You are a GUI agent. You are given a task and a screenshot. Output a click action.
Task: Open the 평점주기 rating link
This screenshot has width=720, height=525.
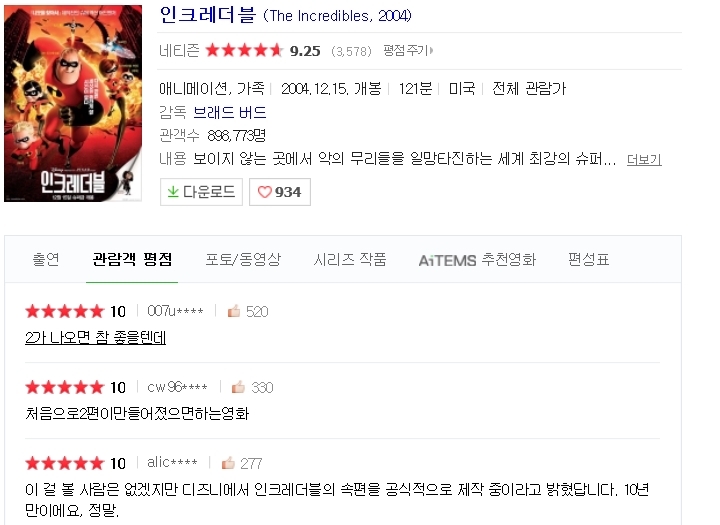tap(408, 50)
